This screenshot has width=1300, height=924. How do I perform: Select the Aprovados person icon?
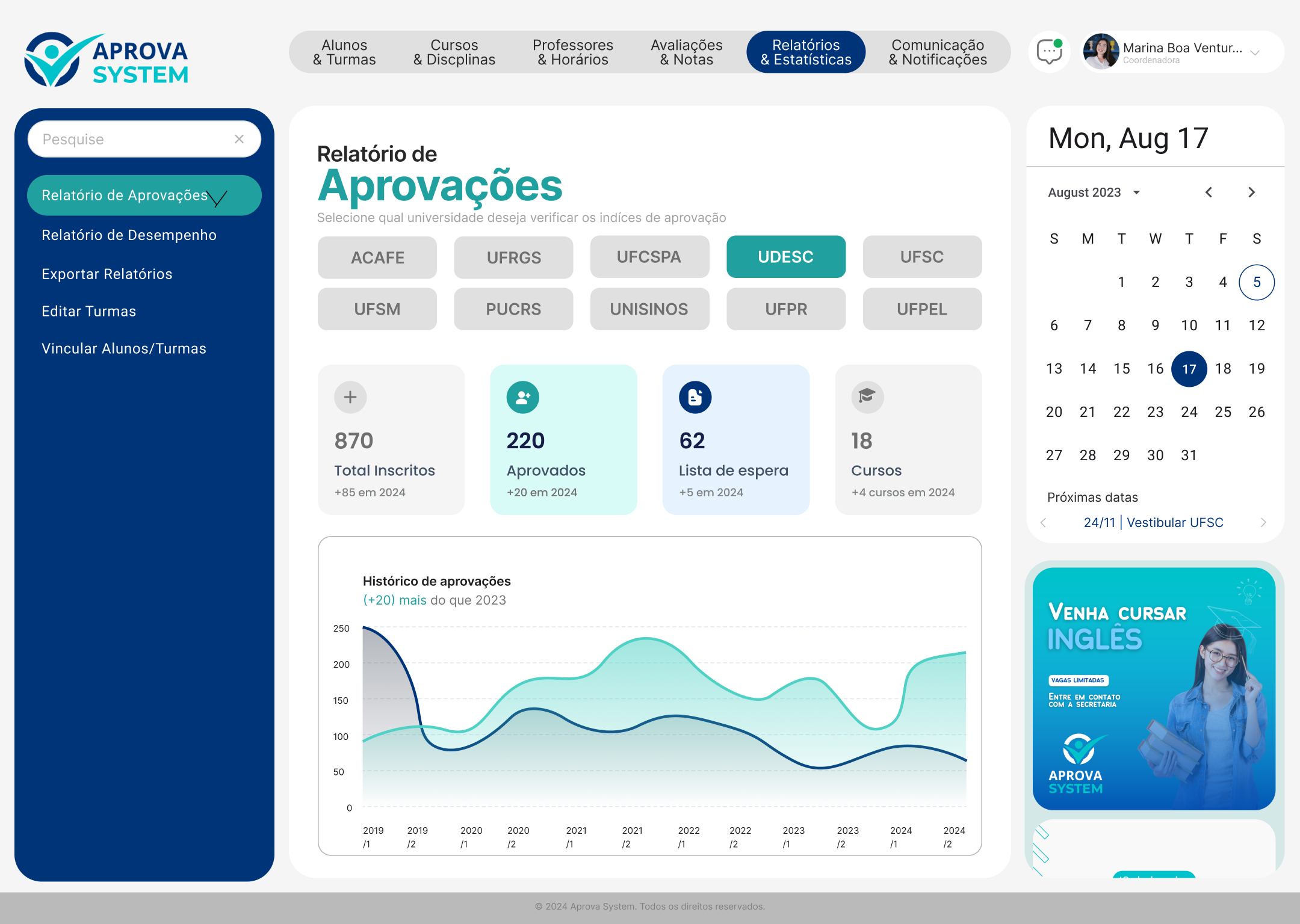(x=522, y=397)
